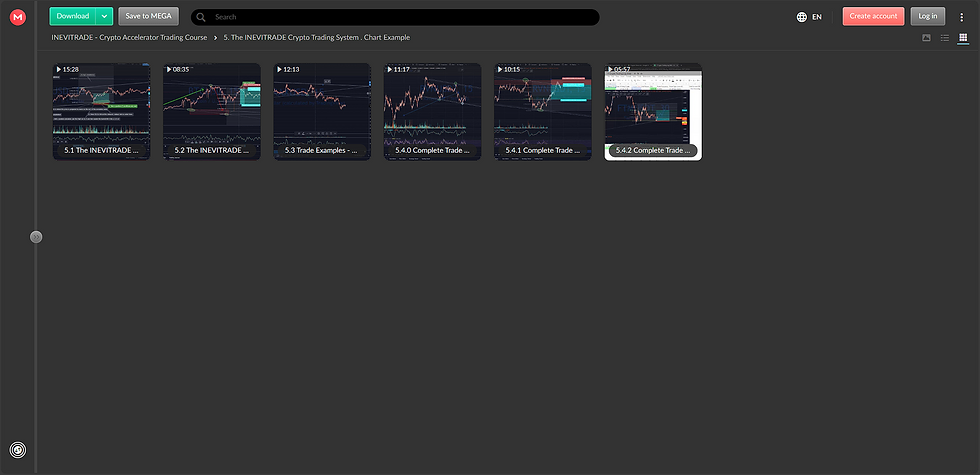Click the '5.3 Trade Examples - ...' file name
The height and width of the screenshot is (475, 980).
(322, 151)
